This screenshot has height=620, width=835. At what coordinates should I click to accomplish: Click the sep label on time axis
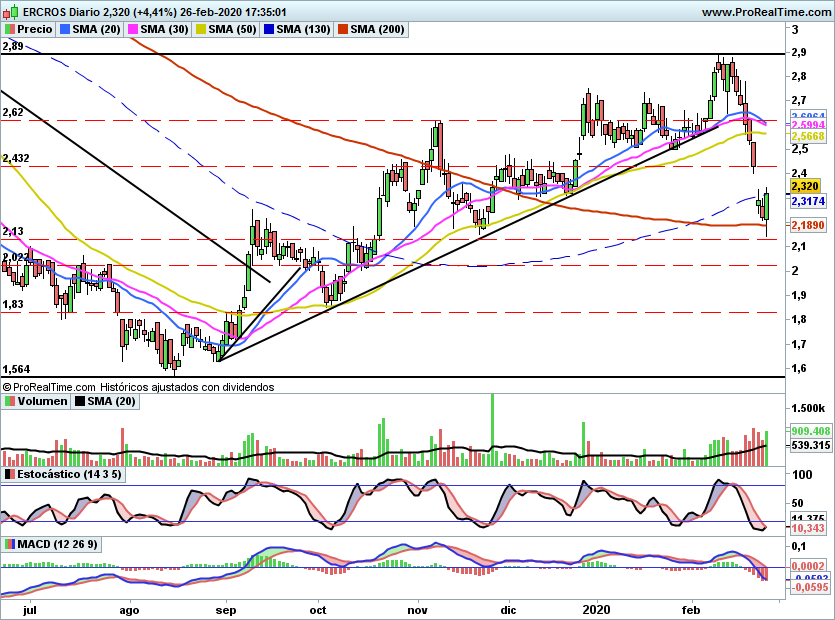(226, 610)
